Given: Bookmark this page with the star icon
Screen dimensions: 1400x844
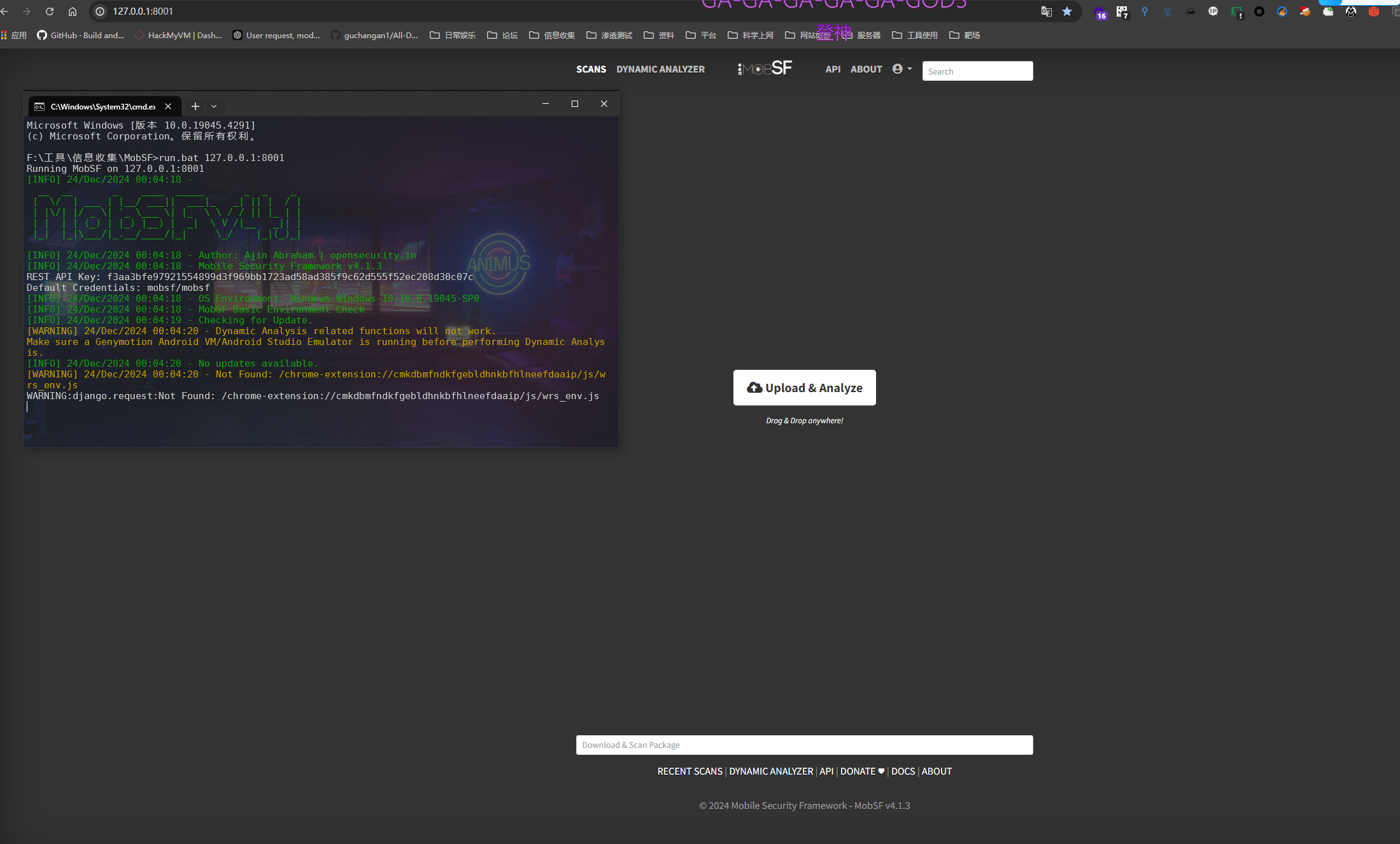Looking at the screenshot, I should [1067, 11].
